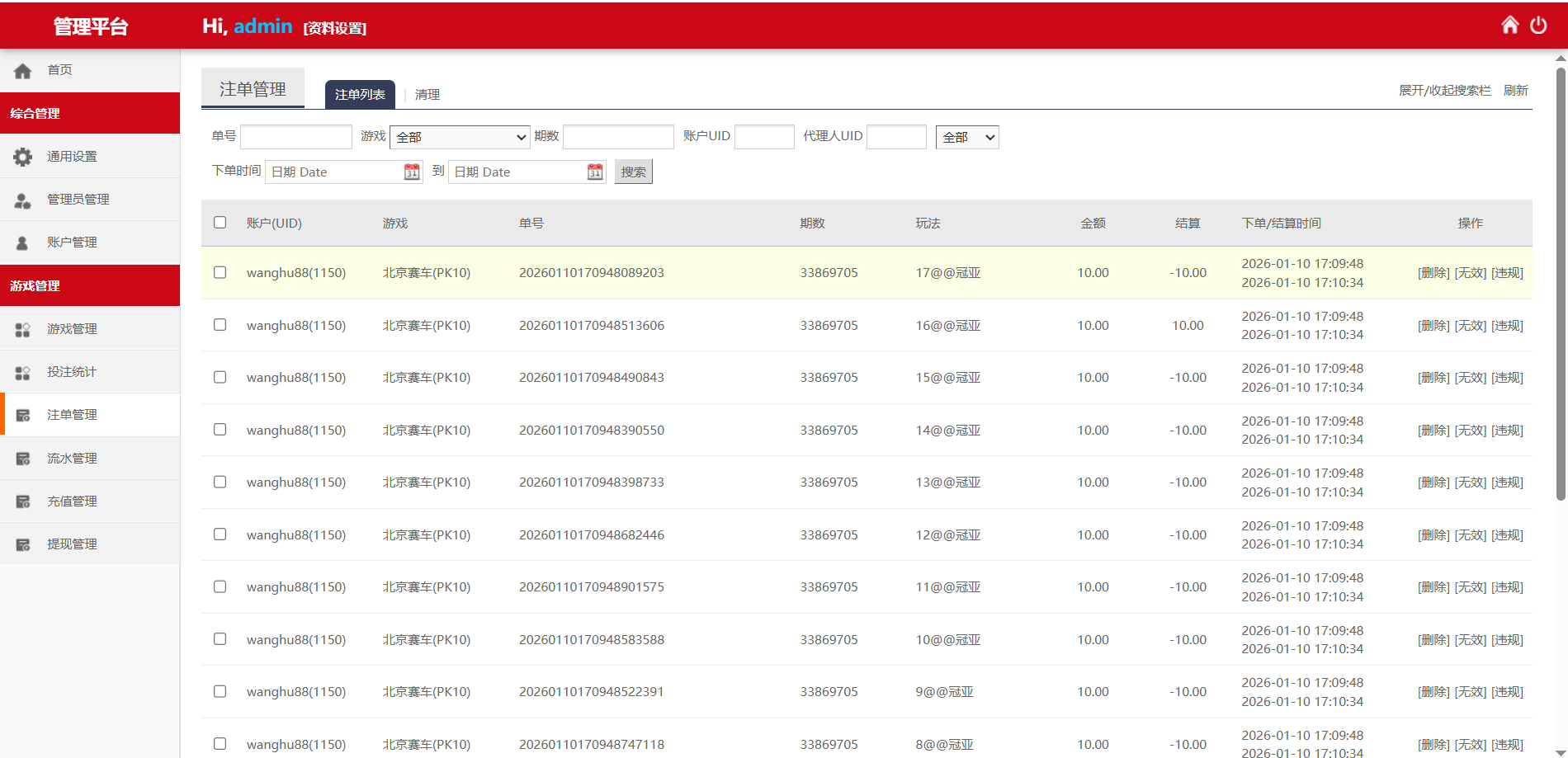
Task: Open the 游戏 dropdown filter
Action: point(460,137)
